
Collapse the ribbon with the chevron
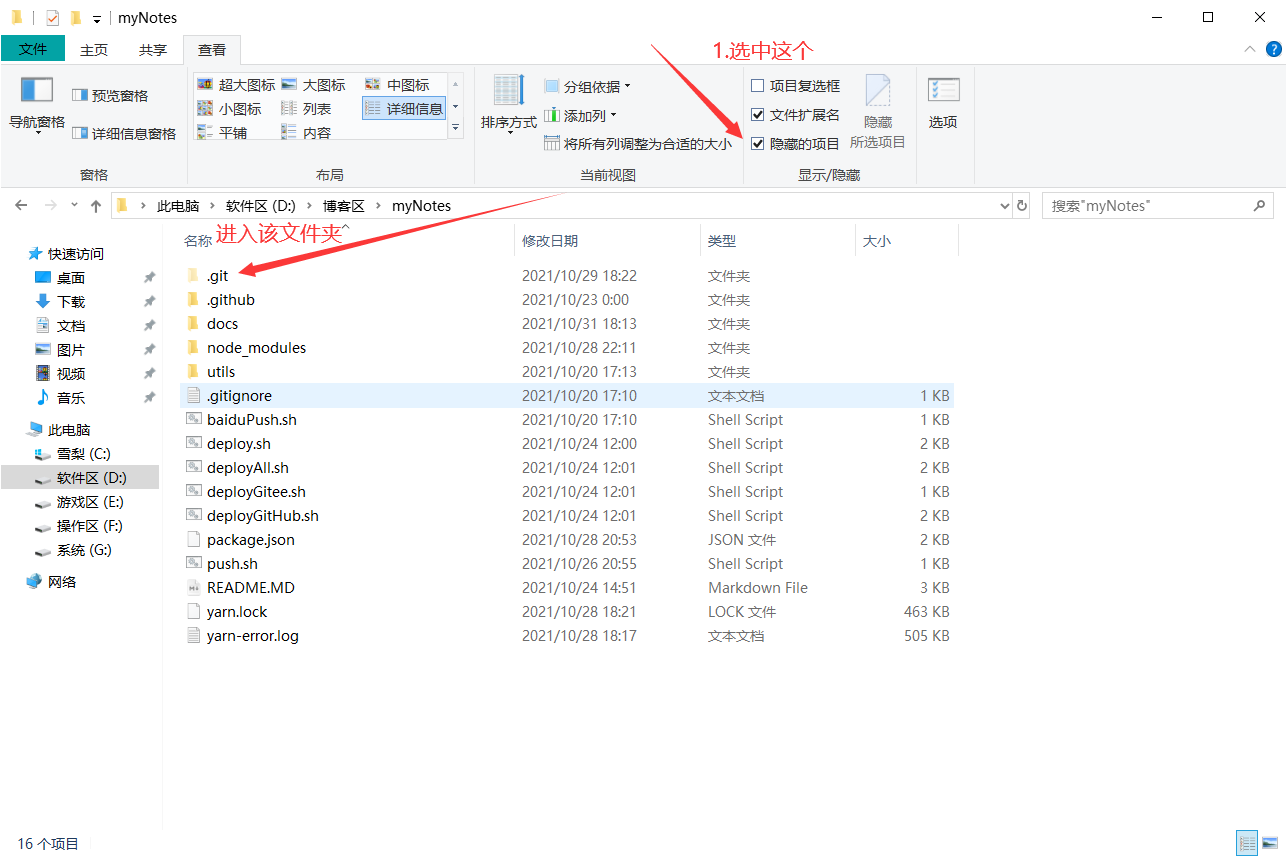pyautogui.click(x=1249, y=48)
